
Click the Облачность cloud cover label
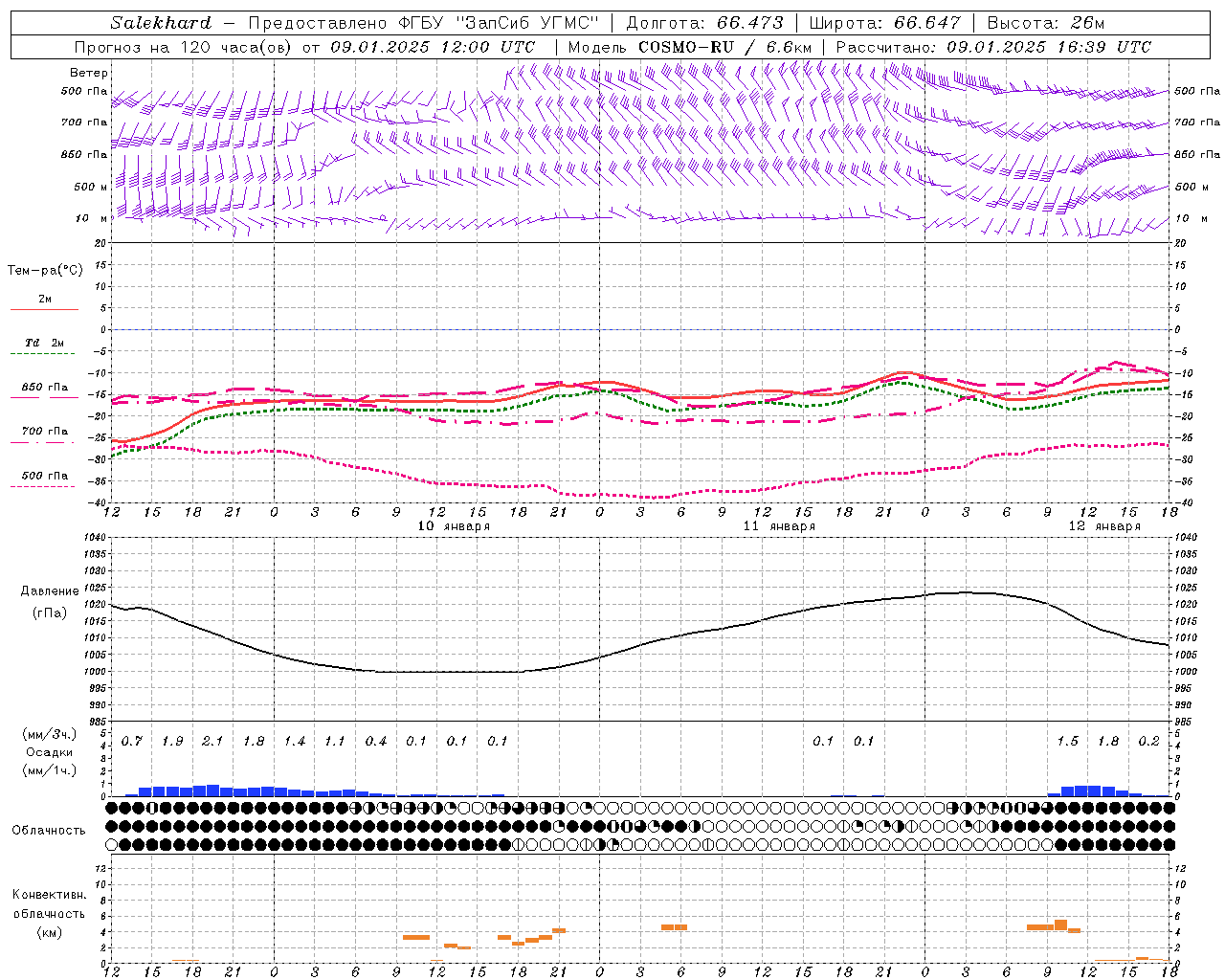49,830
